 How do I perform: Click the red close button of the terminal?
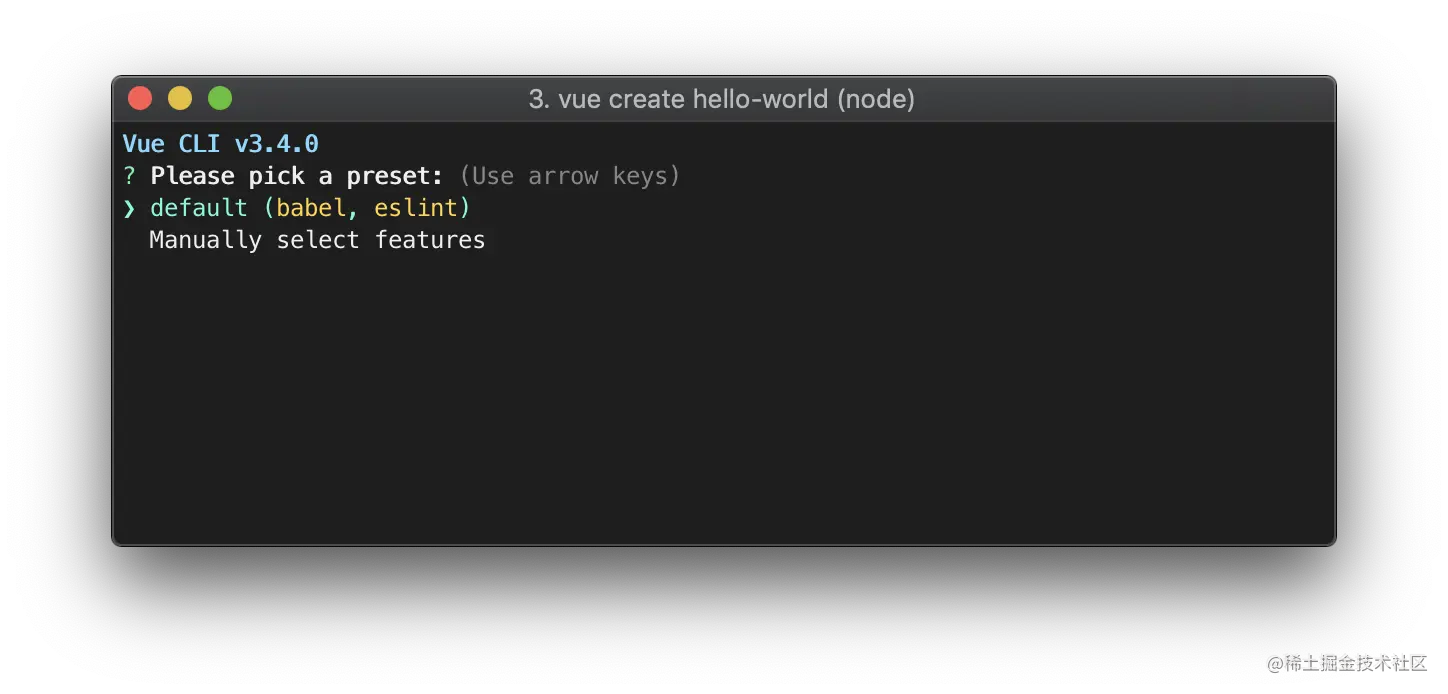(x=140, y=98)
